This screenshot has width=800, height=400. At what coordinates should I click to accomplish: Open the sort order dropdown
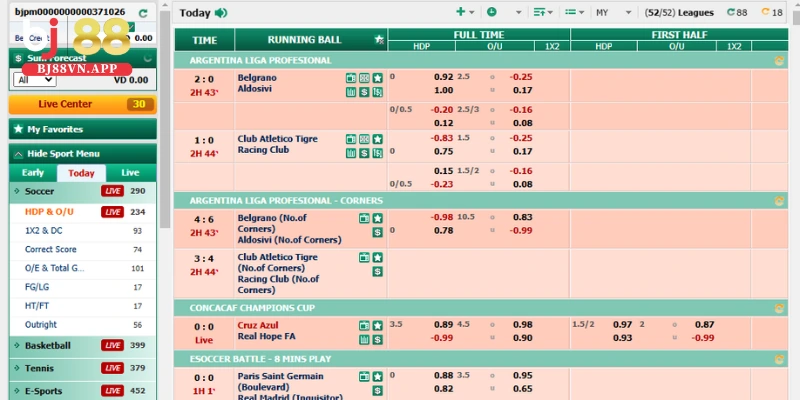543,12
